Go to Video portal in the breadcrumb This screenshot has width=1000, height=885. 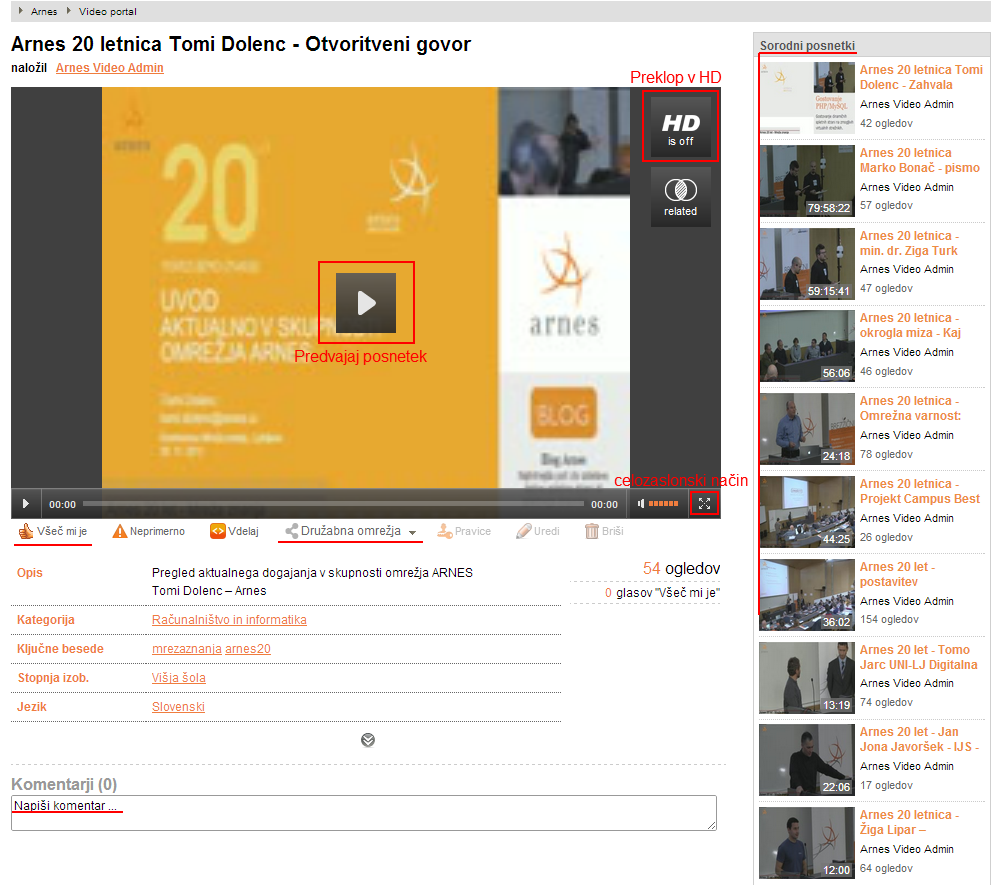108,11
